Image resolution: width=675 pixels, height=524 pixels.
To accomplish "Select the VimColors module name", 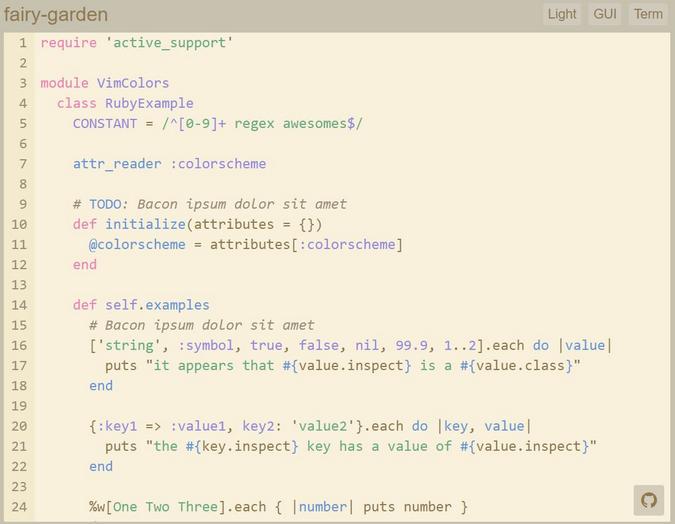I will click(133, 83).
